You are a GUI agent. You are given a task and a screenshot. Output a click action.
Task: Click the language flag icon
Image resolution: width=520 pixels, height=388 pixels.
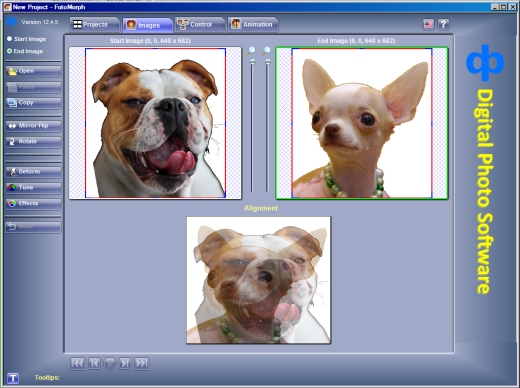(x=428, y=24)
